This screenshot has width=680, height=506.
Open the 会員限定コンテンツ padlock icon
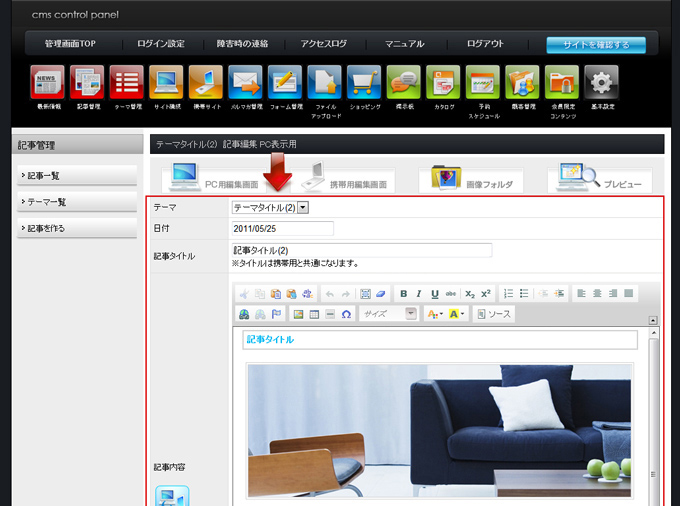pos(562,81)
